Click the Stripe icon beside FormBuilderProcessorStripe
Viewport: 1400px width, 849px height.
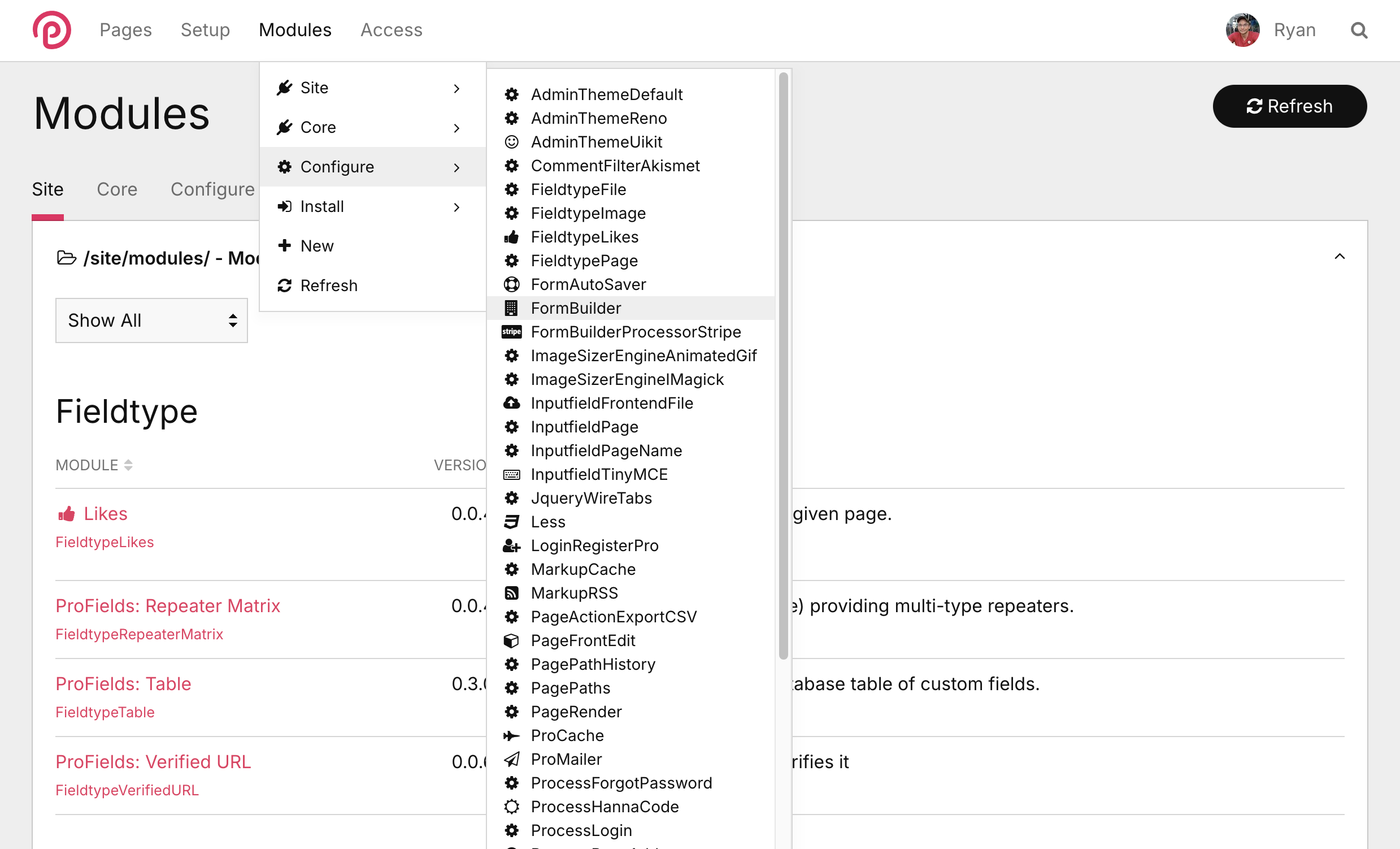click(511, 332)
